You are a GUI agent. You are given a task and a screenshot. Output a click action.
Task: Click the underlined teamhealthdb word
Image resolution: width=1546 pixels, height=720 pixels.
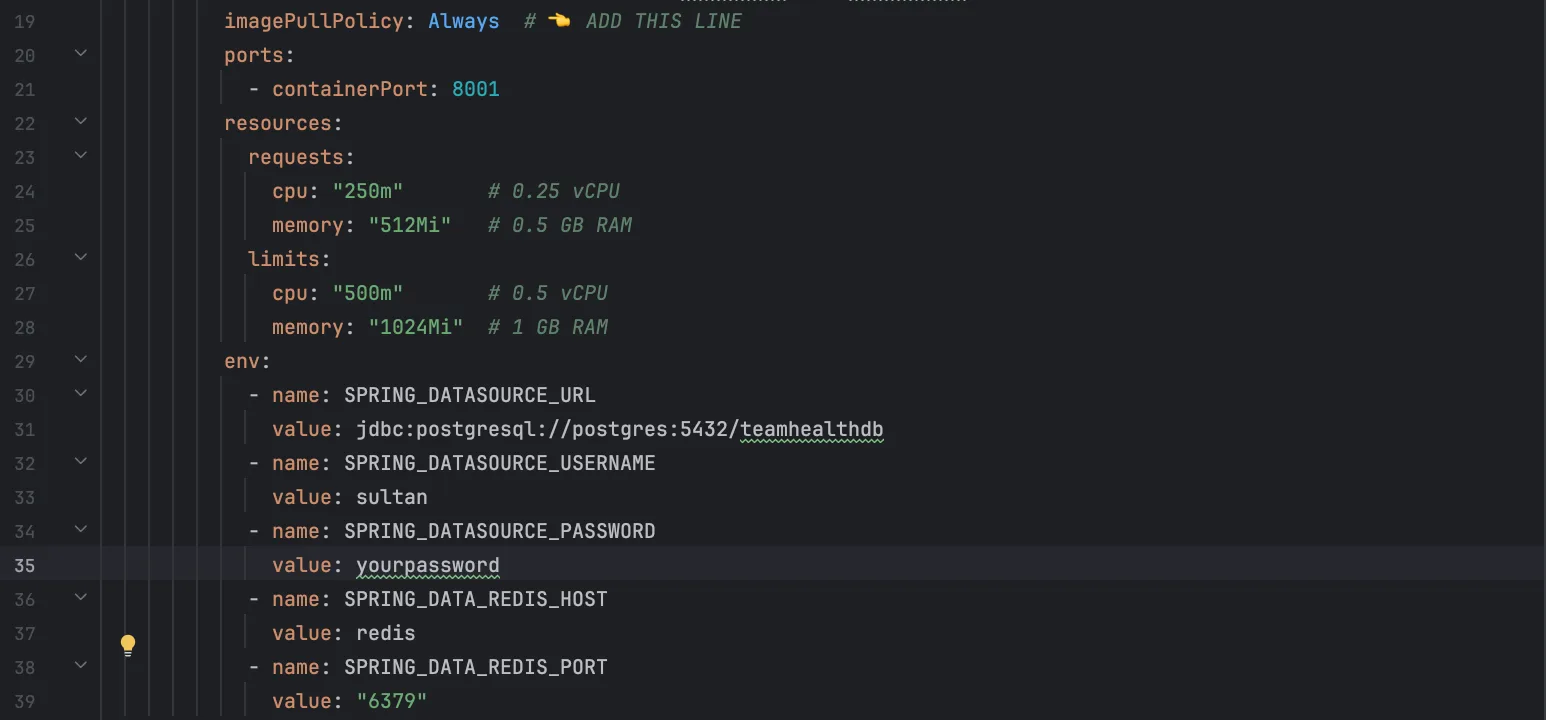coord(812,429)
